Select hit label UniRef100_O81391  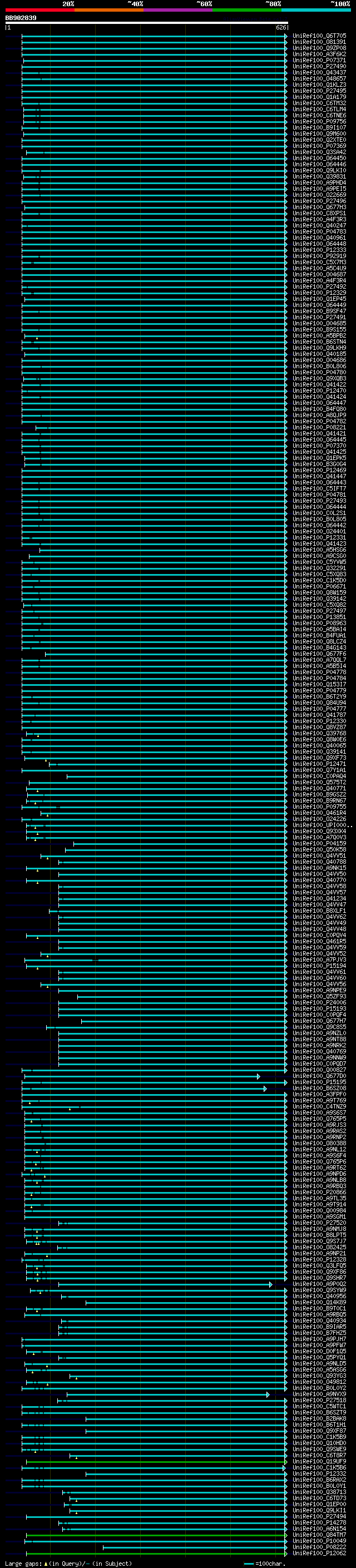click(319, 42)
